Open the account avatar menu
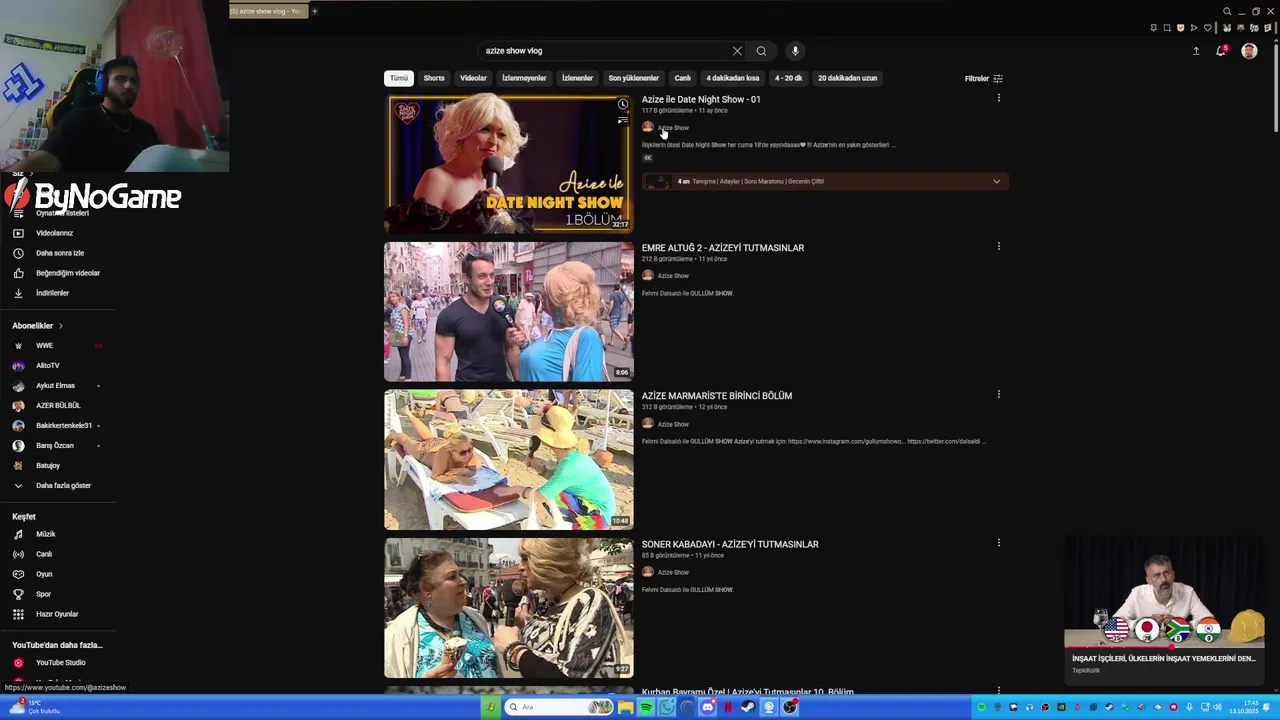This screenshot has width=1280, height=720. [x=1249, y=51]
